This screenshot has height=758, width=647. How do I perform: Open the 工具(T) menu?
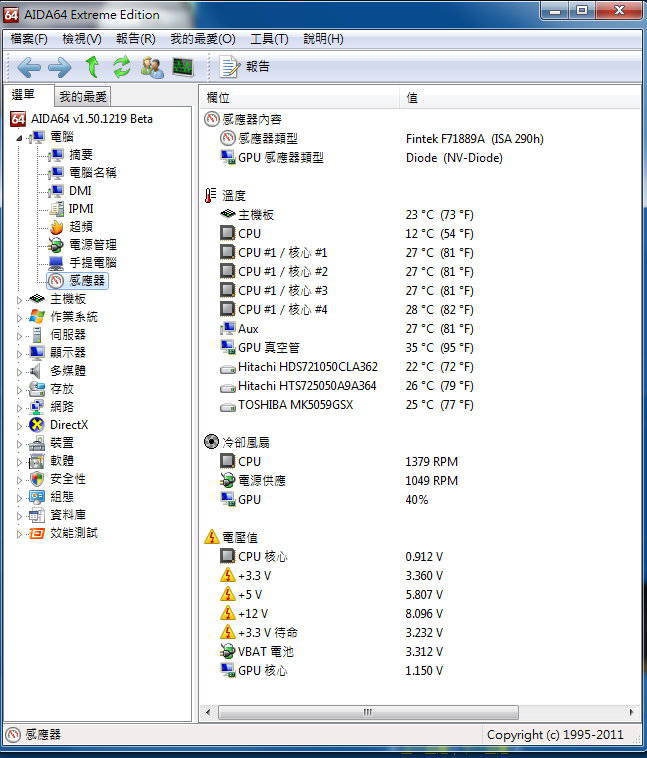pyautogui.click(x=269, y=39)
